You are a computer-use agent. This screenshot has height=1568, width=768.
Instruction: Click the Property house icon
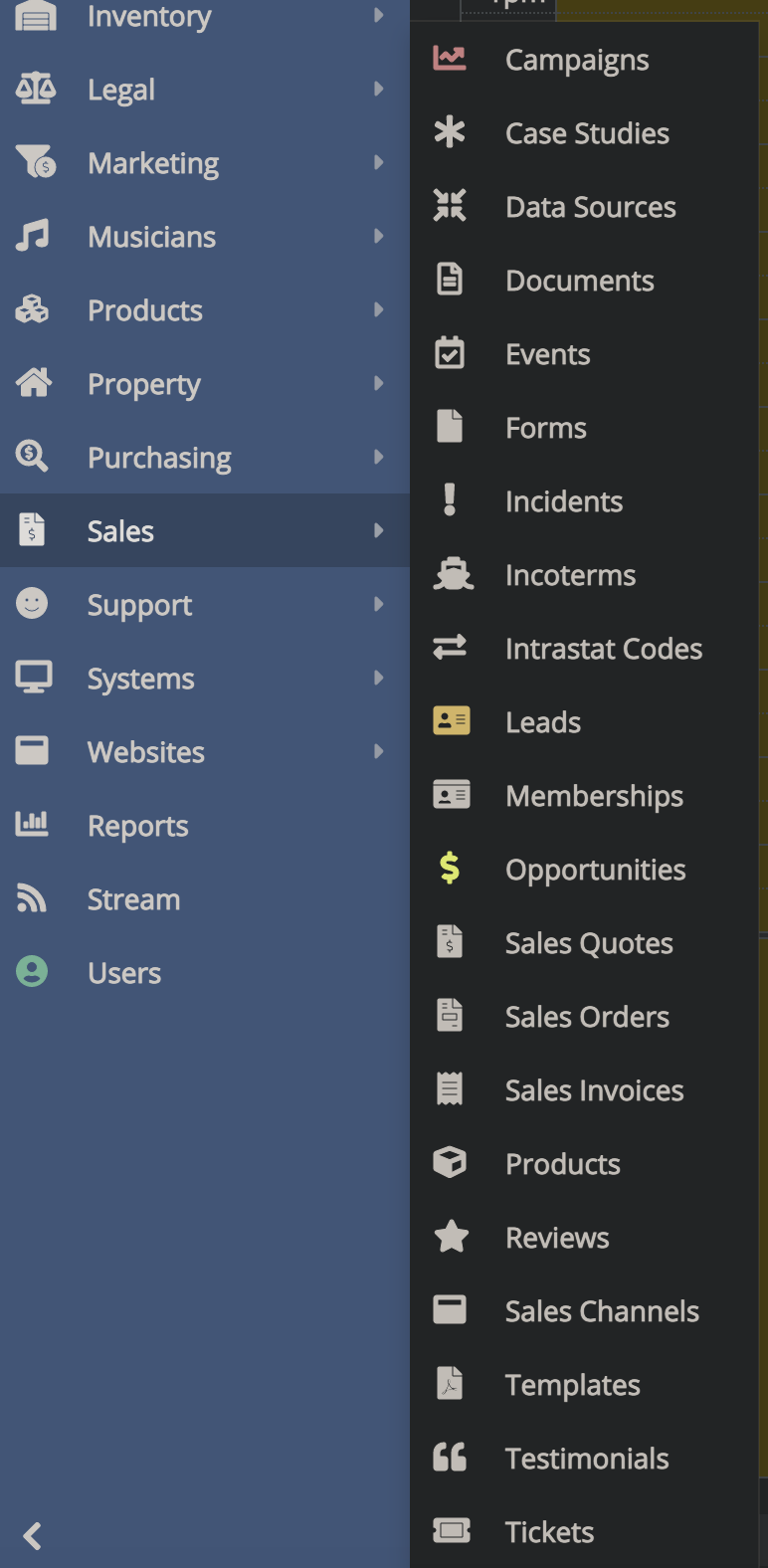[34, 383]
